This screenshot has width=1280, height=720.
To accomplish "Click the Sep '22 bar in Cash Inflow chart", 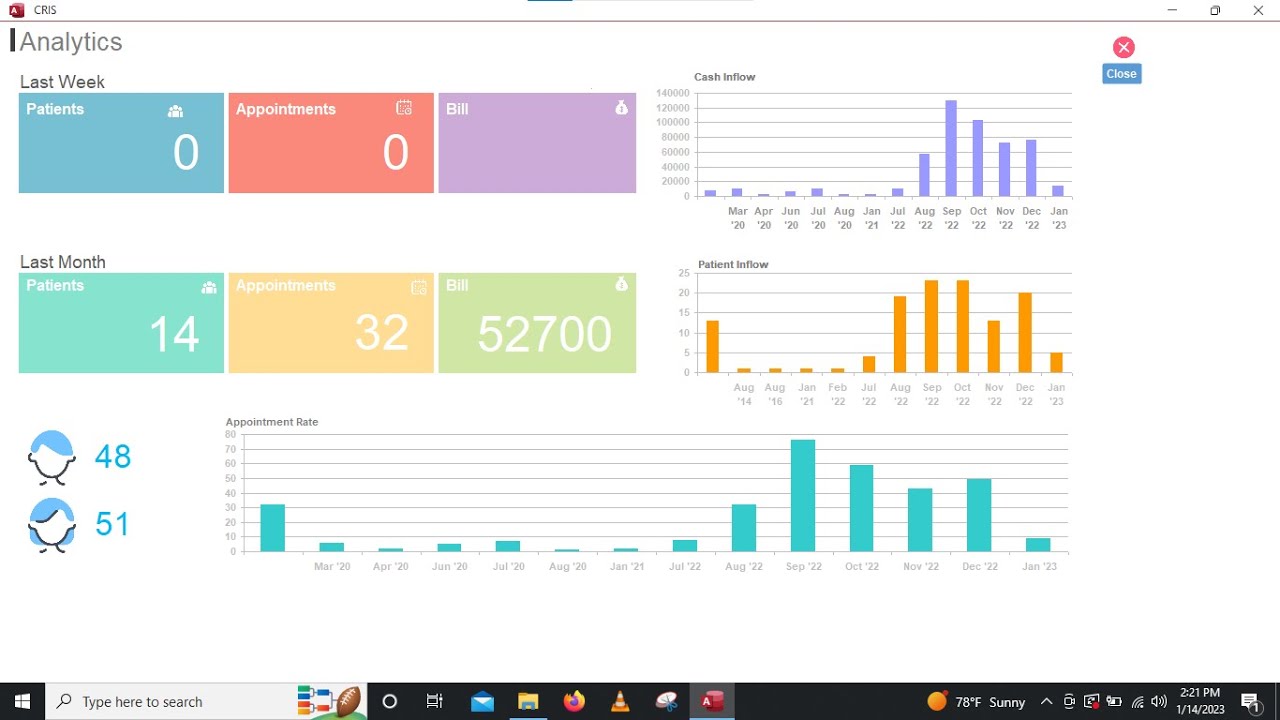I will [951, 148].
